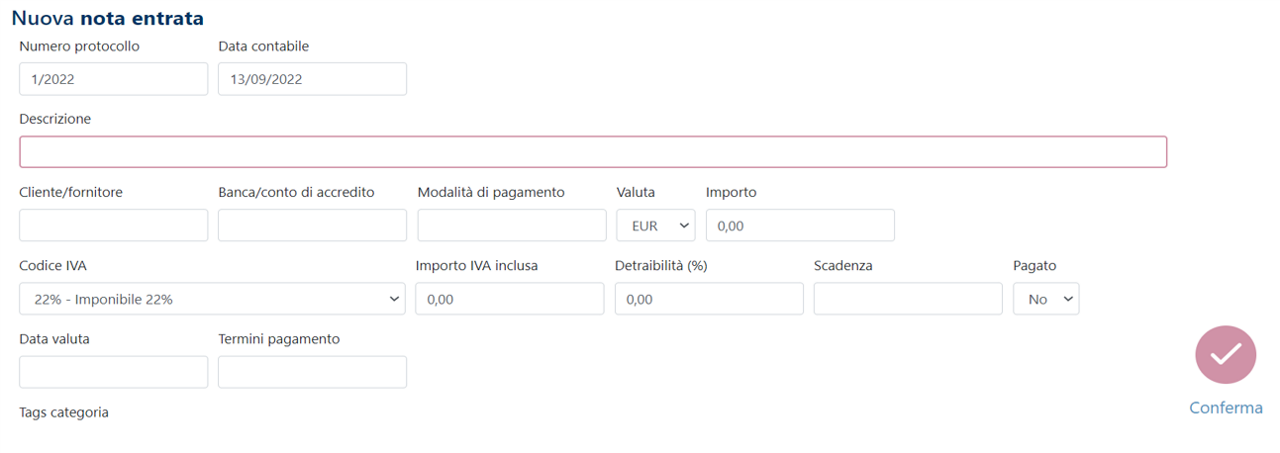Viewport: 1280px width, 453px height.
Task: Click the Modalità di pagamento field
Action: 511,226
